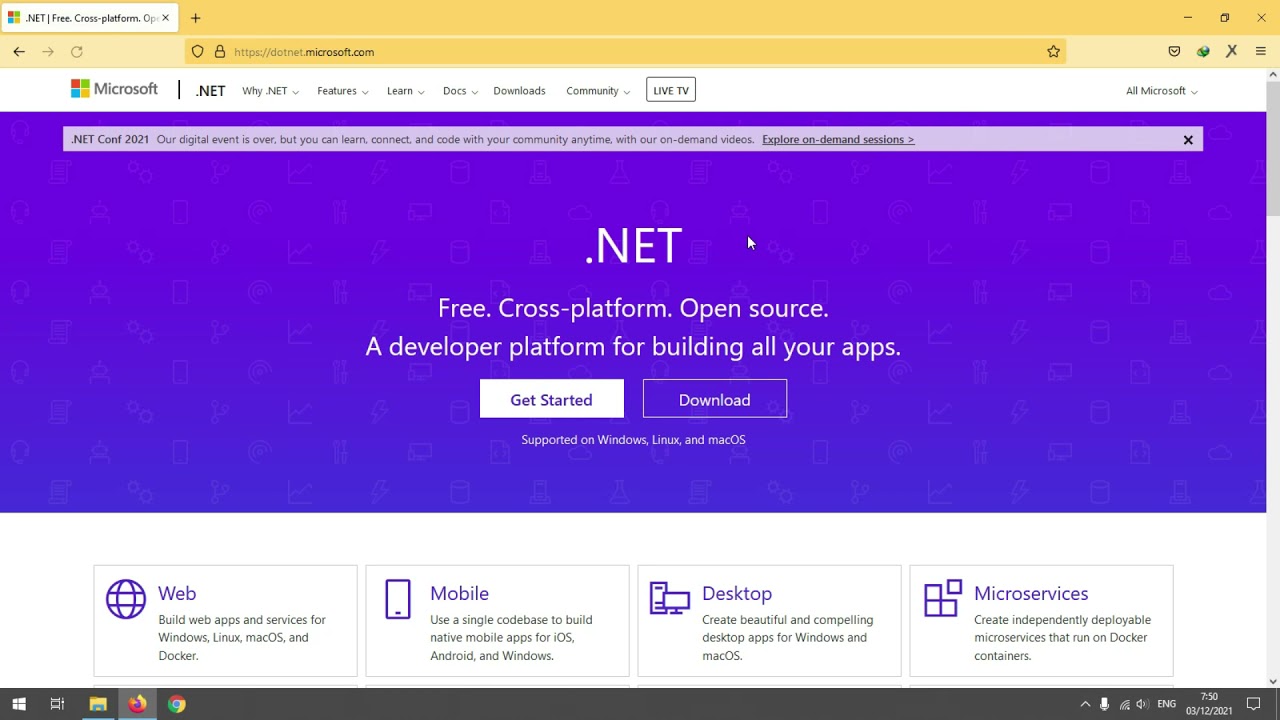Screen dimensions: 1280x720
Task: Reload the page with the refresh icon
Action: (x=77, y=51)
